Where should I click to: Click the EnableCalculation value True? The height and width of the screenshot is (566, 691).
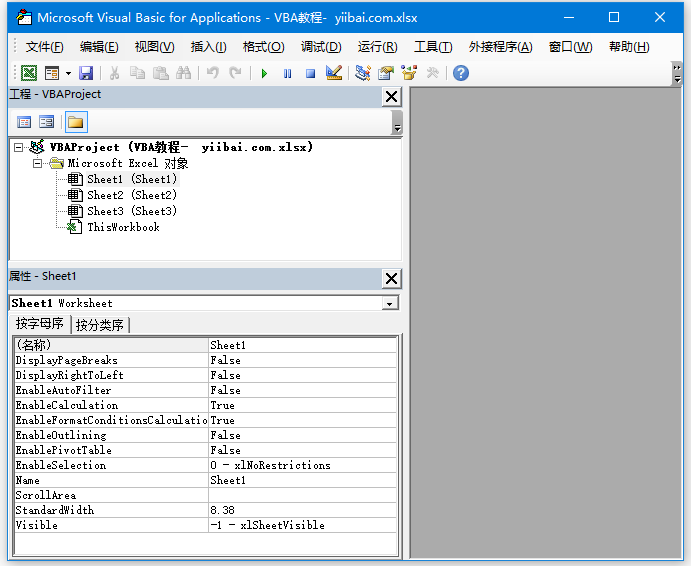point(302,405)
